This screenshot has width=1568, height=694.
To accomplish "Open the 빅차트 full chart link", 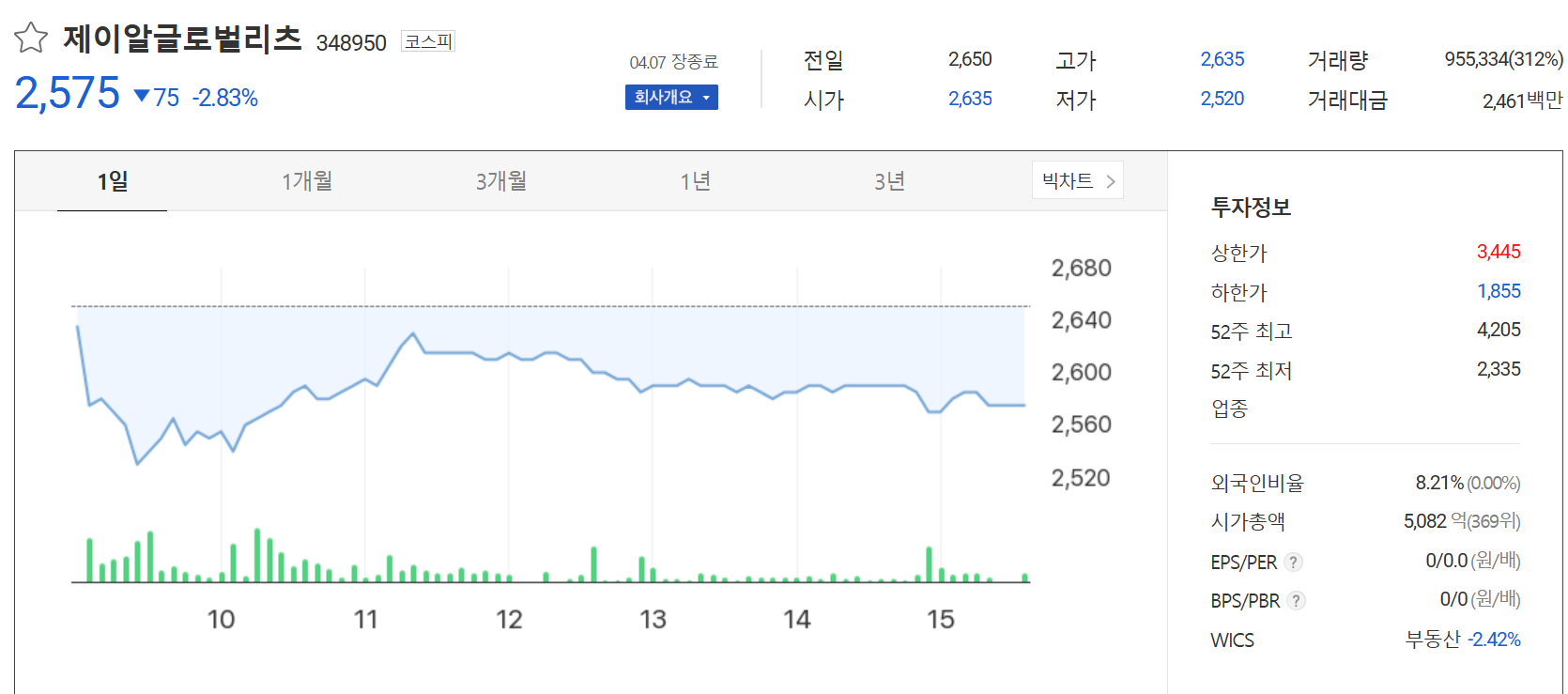I will [x=1078, y=180].
